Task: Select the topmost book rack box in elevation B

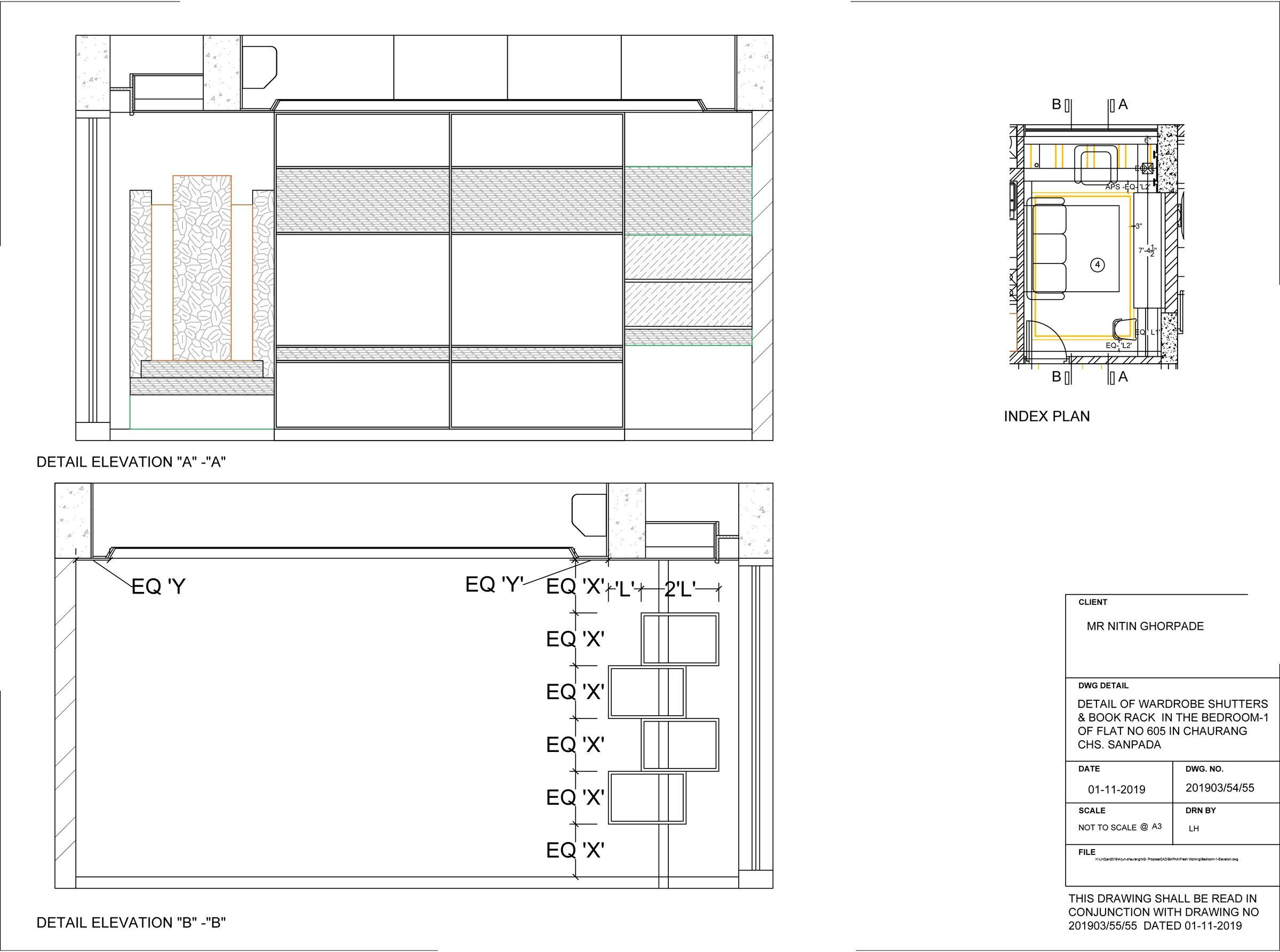Action: [680, 639]
